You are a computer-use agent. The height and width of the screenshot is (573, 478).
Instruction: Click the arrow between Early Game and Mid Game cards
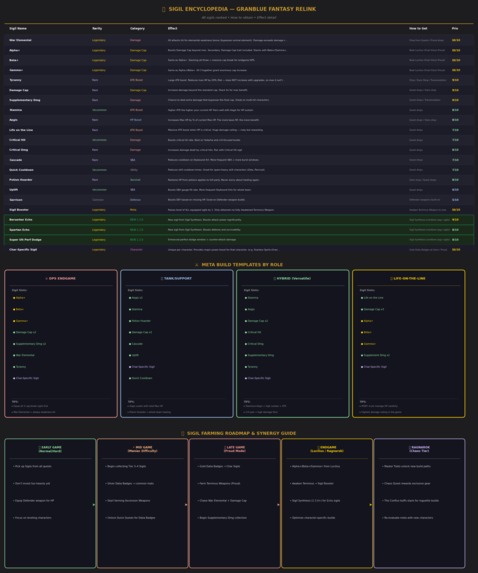click(94, 505)
